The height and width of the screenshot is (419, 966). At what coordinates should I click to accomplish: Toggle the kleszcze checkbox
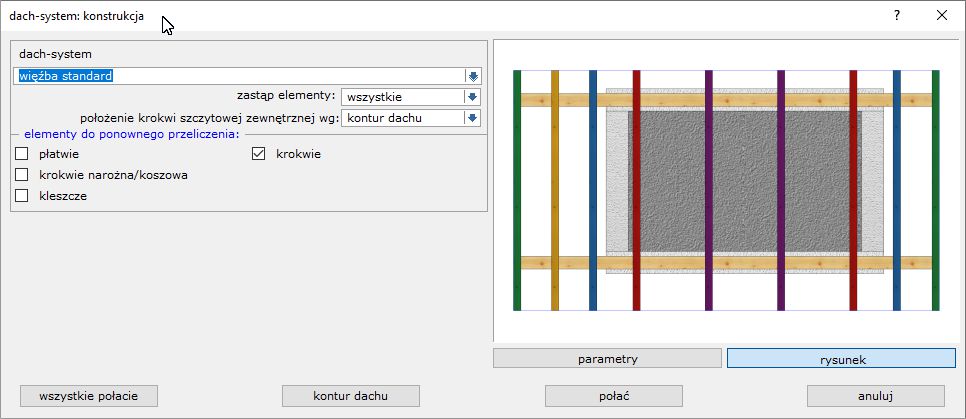tap(23, 196)
